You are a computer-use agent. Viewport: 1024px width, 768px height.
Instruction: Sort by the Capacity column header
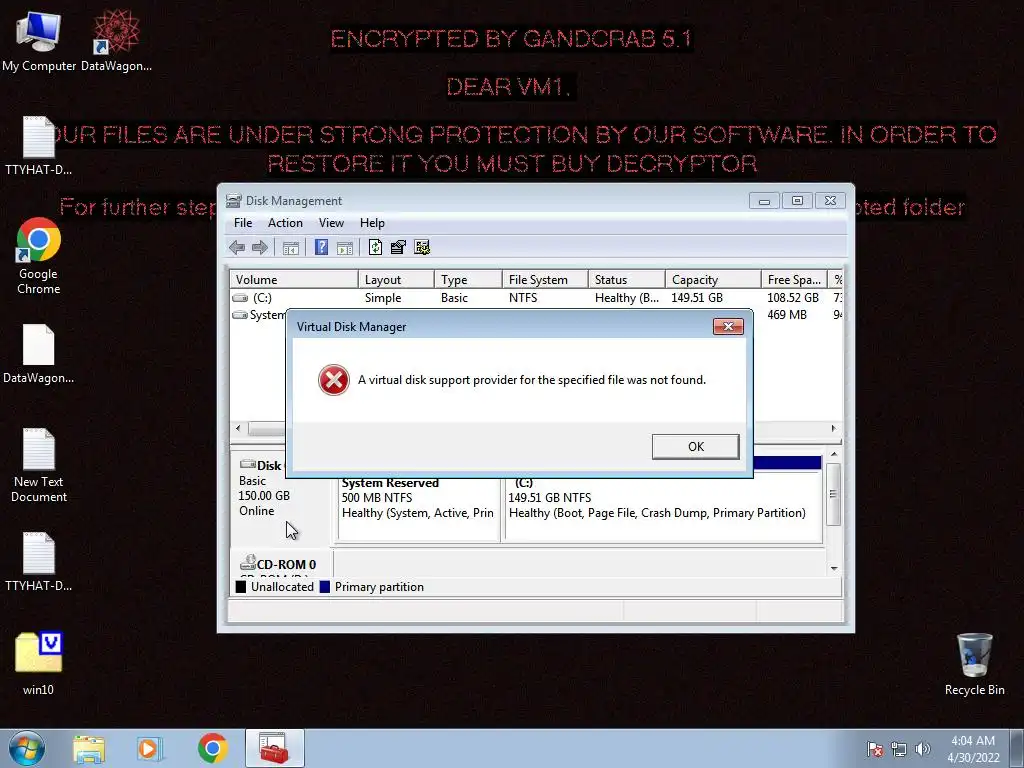click(x=713, y=280)
